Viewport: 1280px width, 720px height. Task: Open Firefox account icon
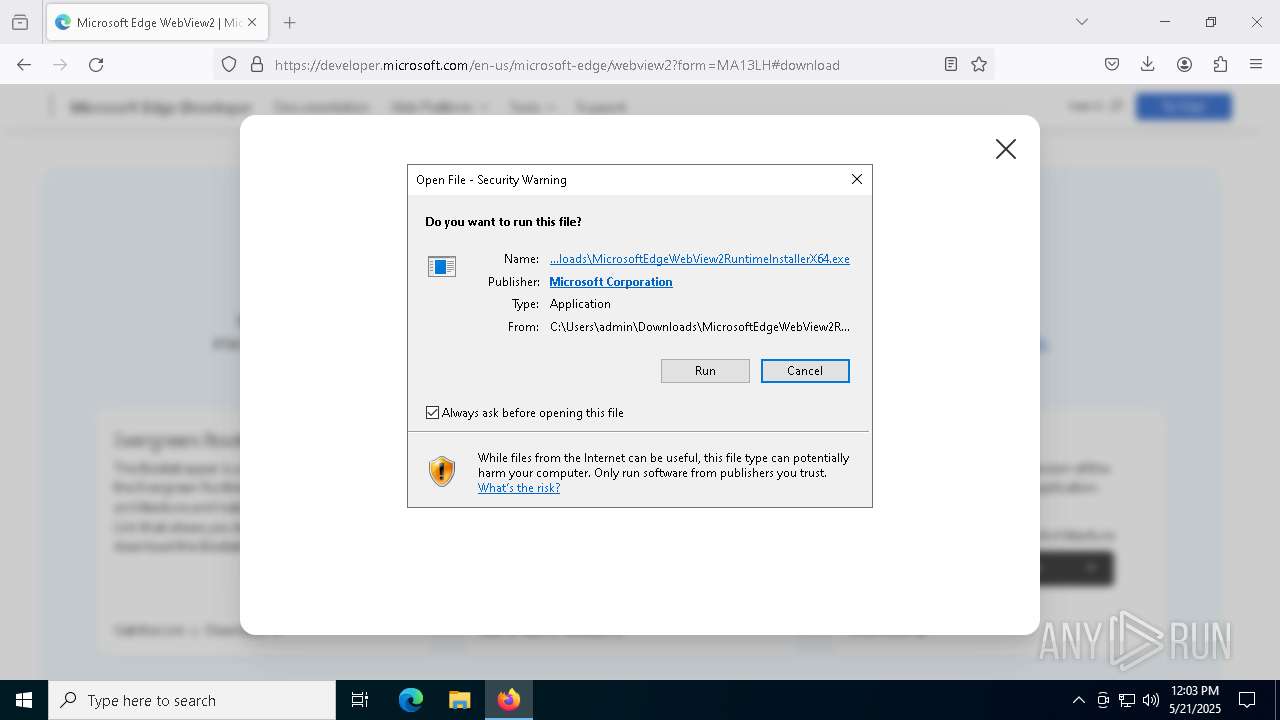[x=1184, y=64]
